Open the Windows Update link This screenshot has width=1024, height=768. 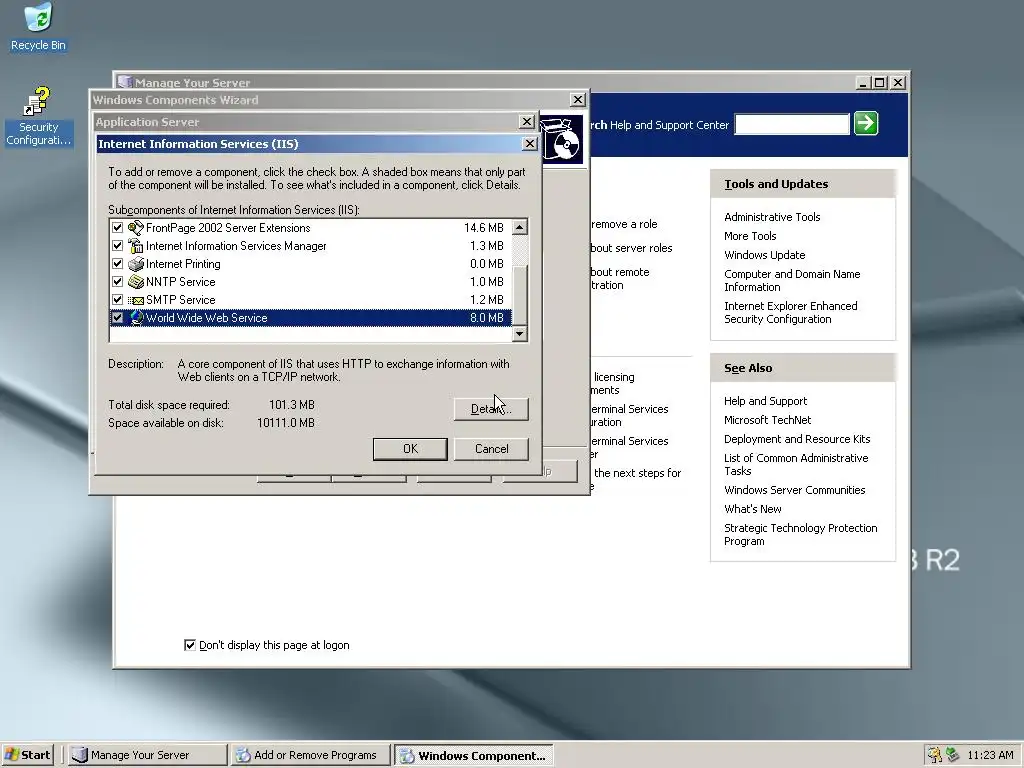coord(764,255)
